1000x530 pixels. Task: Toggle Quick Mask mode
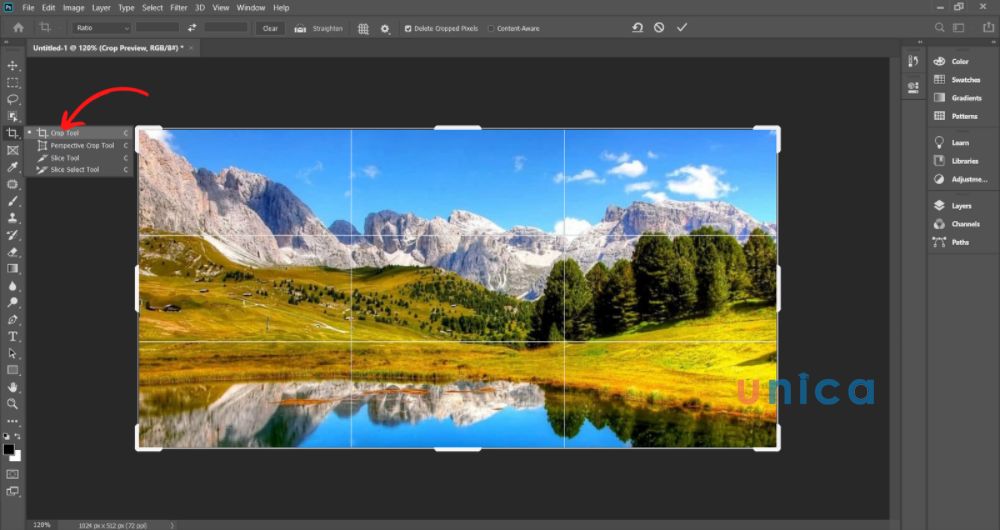coord(12,474)
